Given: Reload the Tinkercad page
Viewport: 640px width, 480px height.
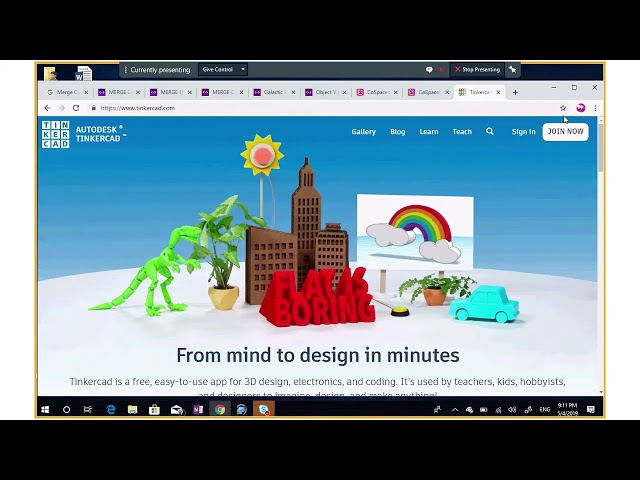Looking at the screenshot, I should [76, 108].
